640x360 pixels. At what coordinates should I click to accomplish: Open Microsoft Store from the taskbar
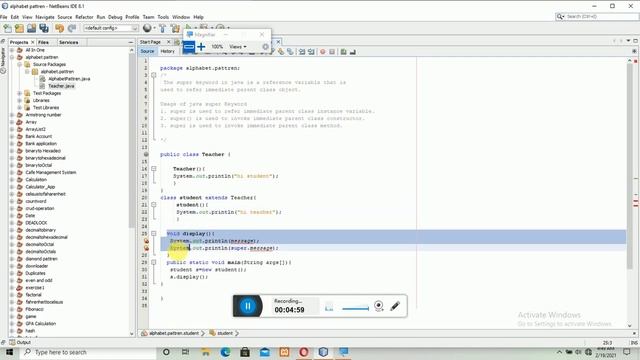tap(245, 352)
